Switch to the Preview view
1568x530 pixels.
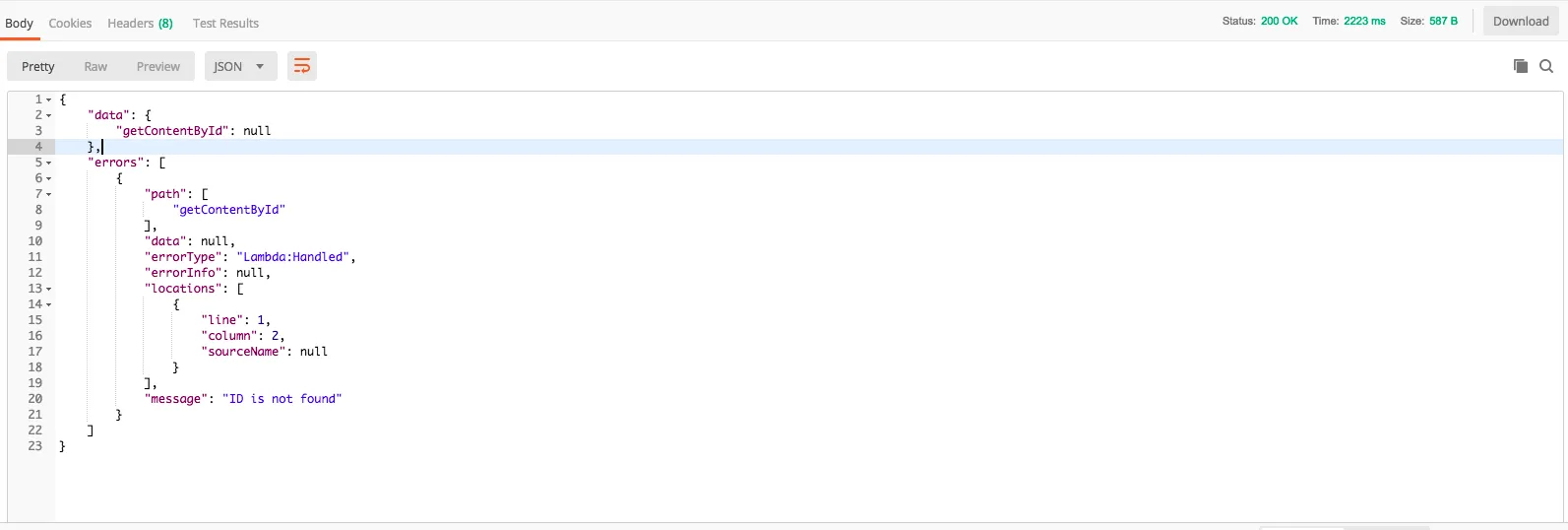(158, 66)
